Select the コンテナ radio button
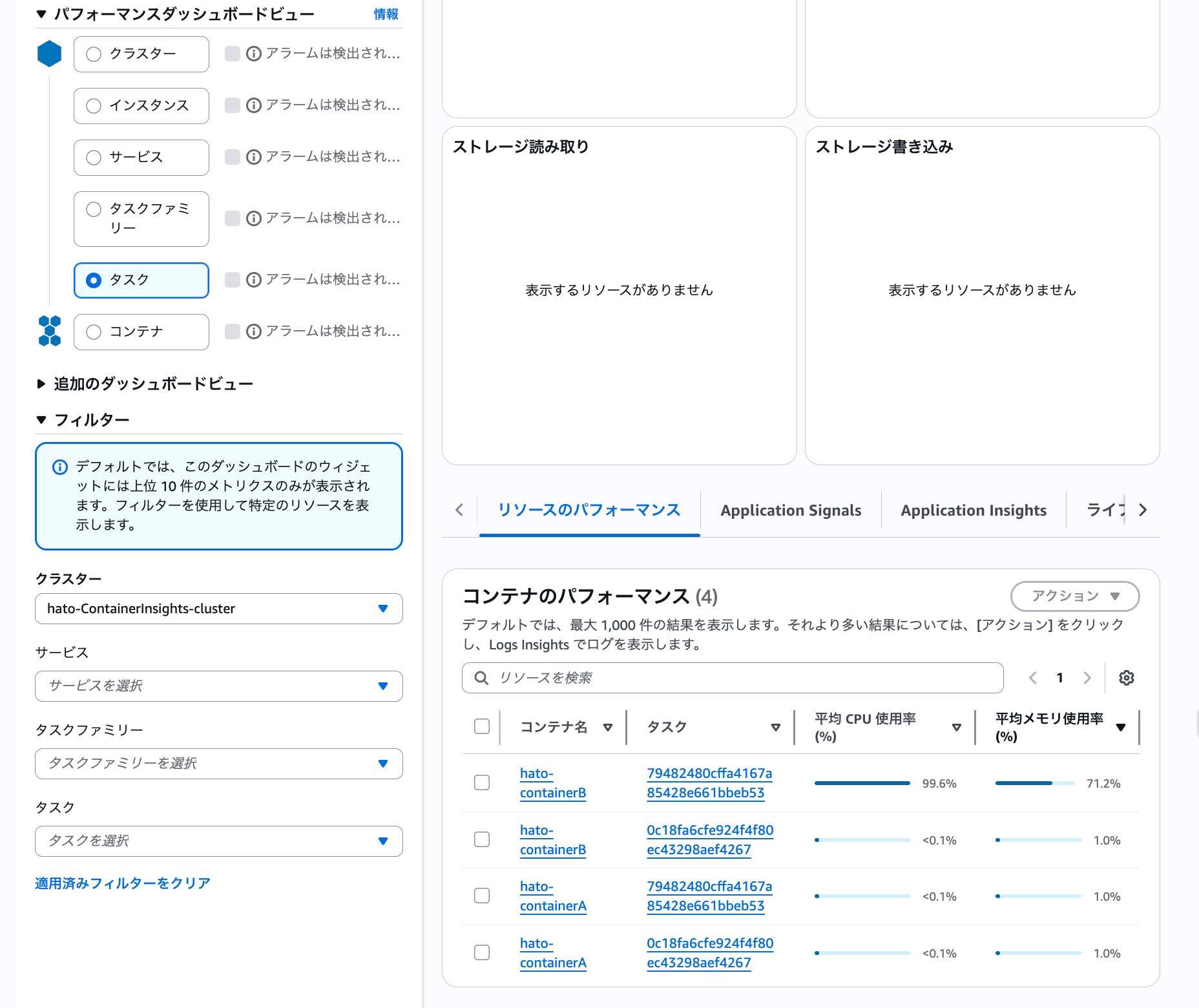Screen dimensions: 1199x1008 coord(92,331)
